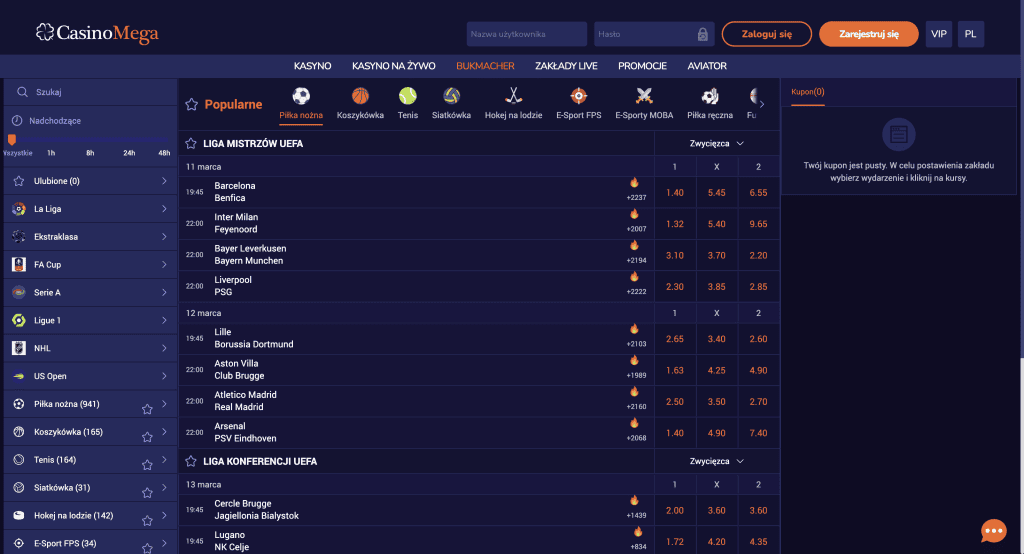
Task: Click the Liverpool vs PSG fire stats icon
Action: tap(634, 277)
